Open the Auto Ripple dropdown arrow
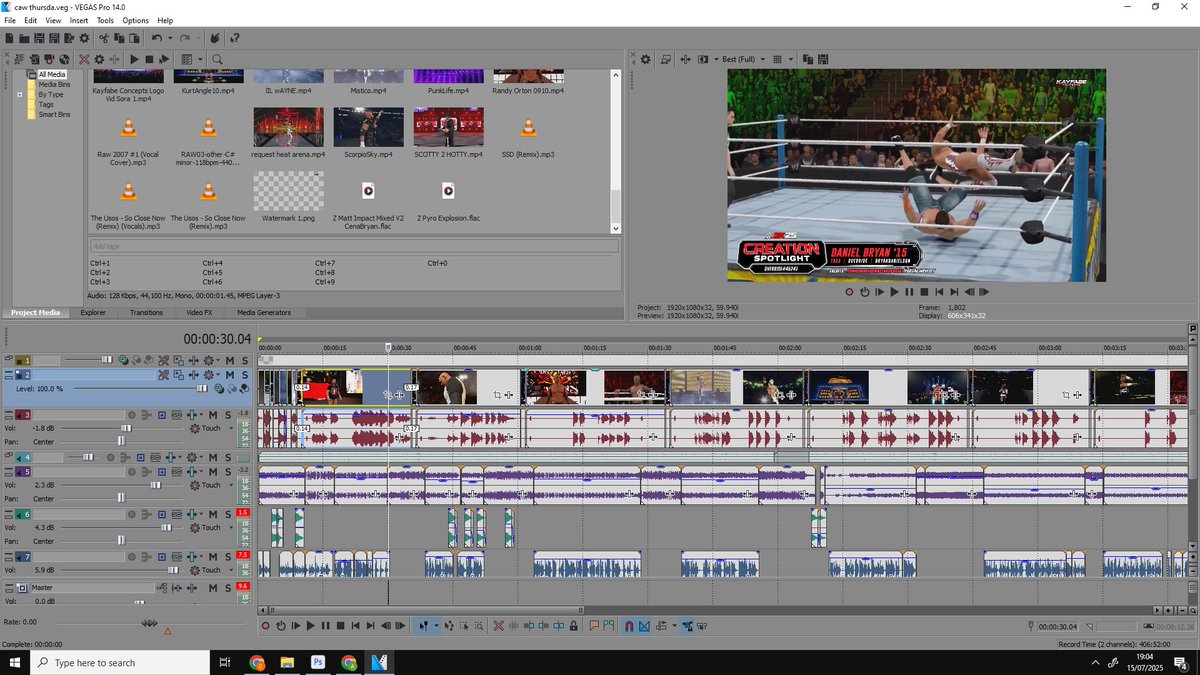Image resolution: width=1200 pixels, height=675 pixels. coord(675,626)
